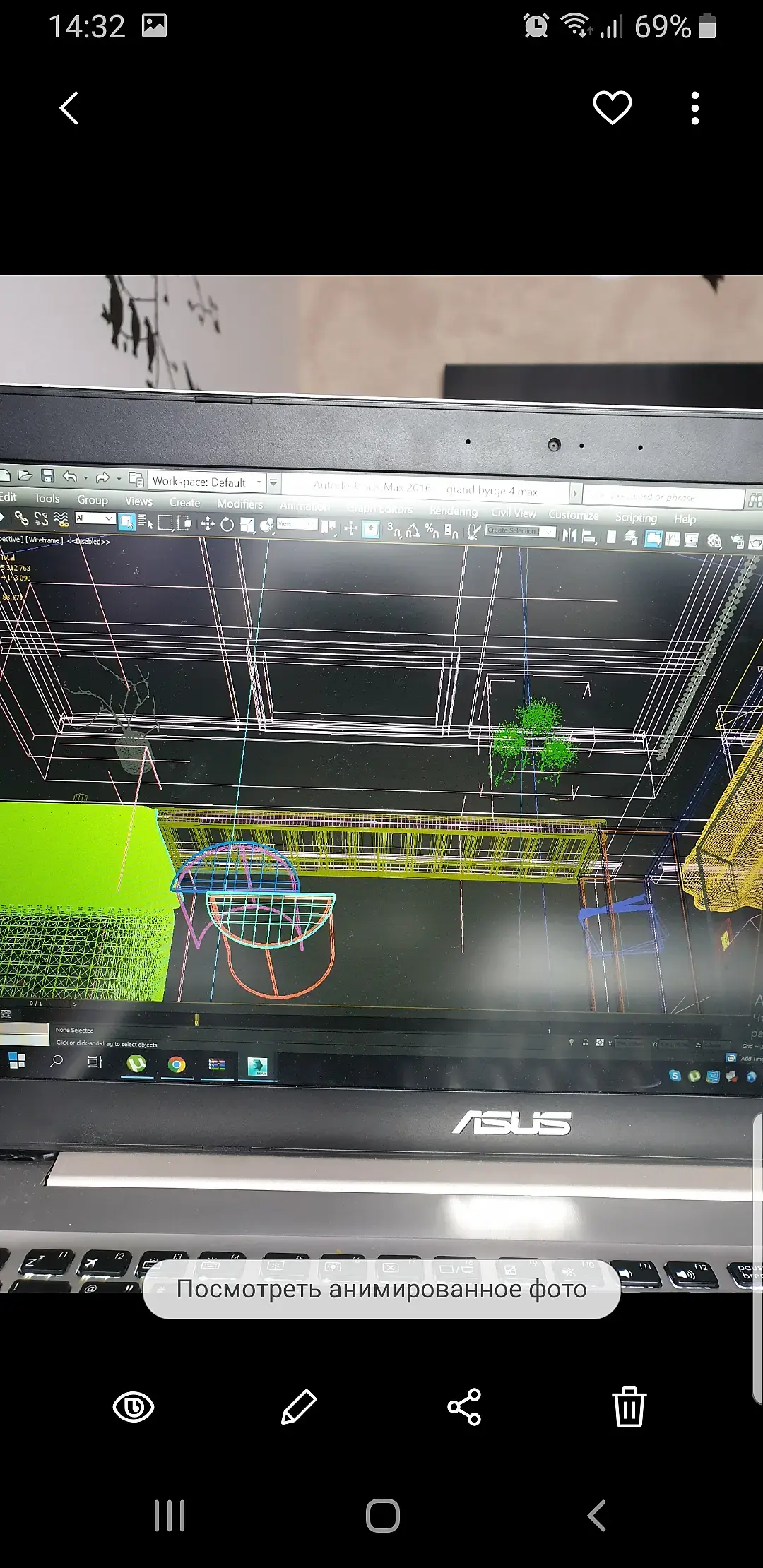Open Select by Name list icon

point(146,522)
